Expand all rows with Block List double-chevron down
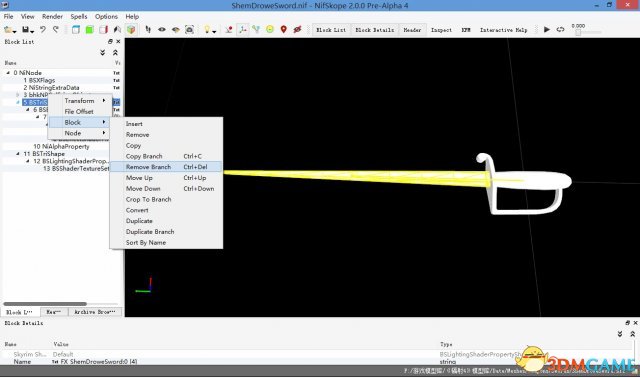The width and height of the screenshot is (640, 378). click(x=102, y=53)
